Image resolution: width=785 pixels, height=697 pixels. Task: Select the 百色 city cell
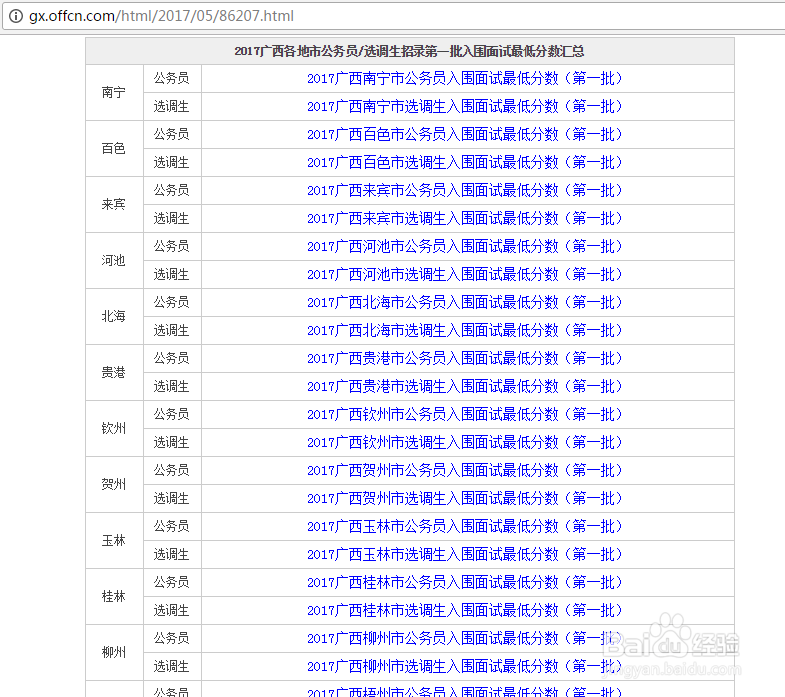coord(114,149)
